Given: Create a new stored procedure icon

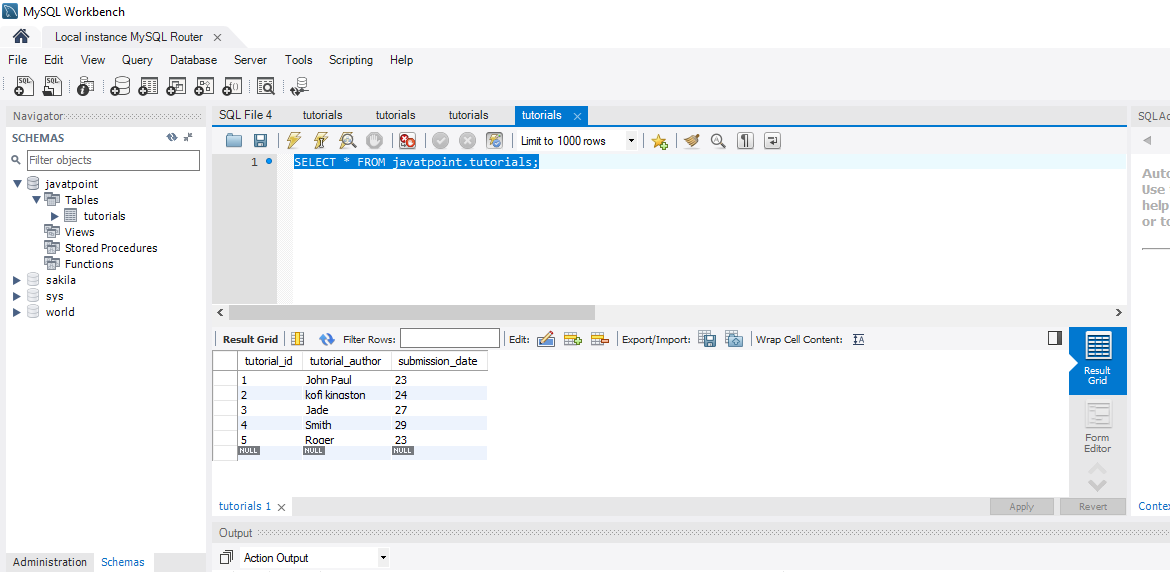Looking at the screenshot, I should coord(204,87).
